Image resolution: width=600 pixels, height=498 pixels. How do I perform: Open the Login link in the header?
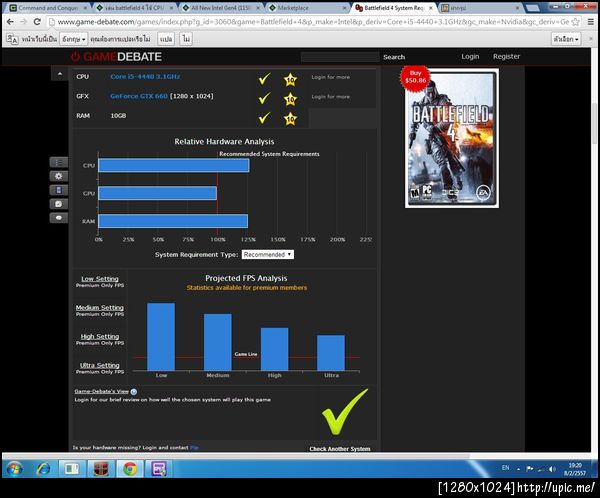(470, 57)
